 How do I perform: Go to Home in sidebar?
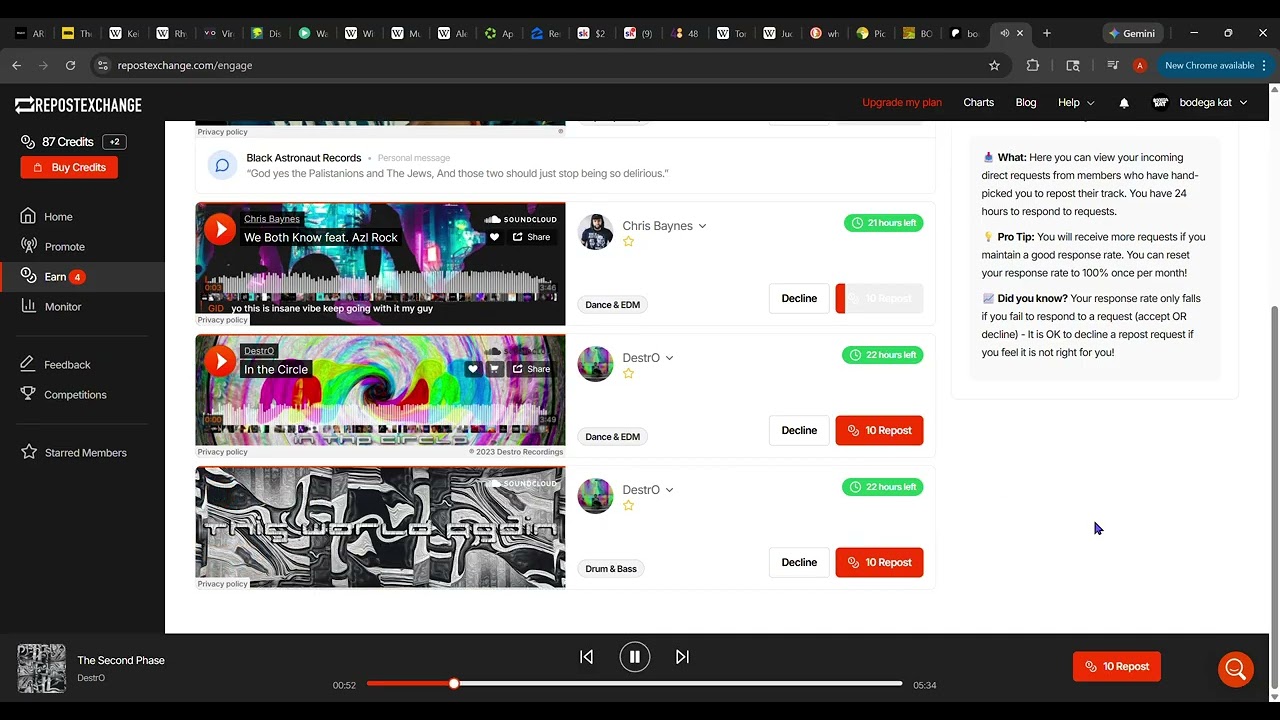[x=58, y=216]
